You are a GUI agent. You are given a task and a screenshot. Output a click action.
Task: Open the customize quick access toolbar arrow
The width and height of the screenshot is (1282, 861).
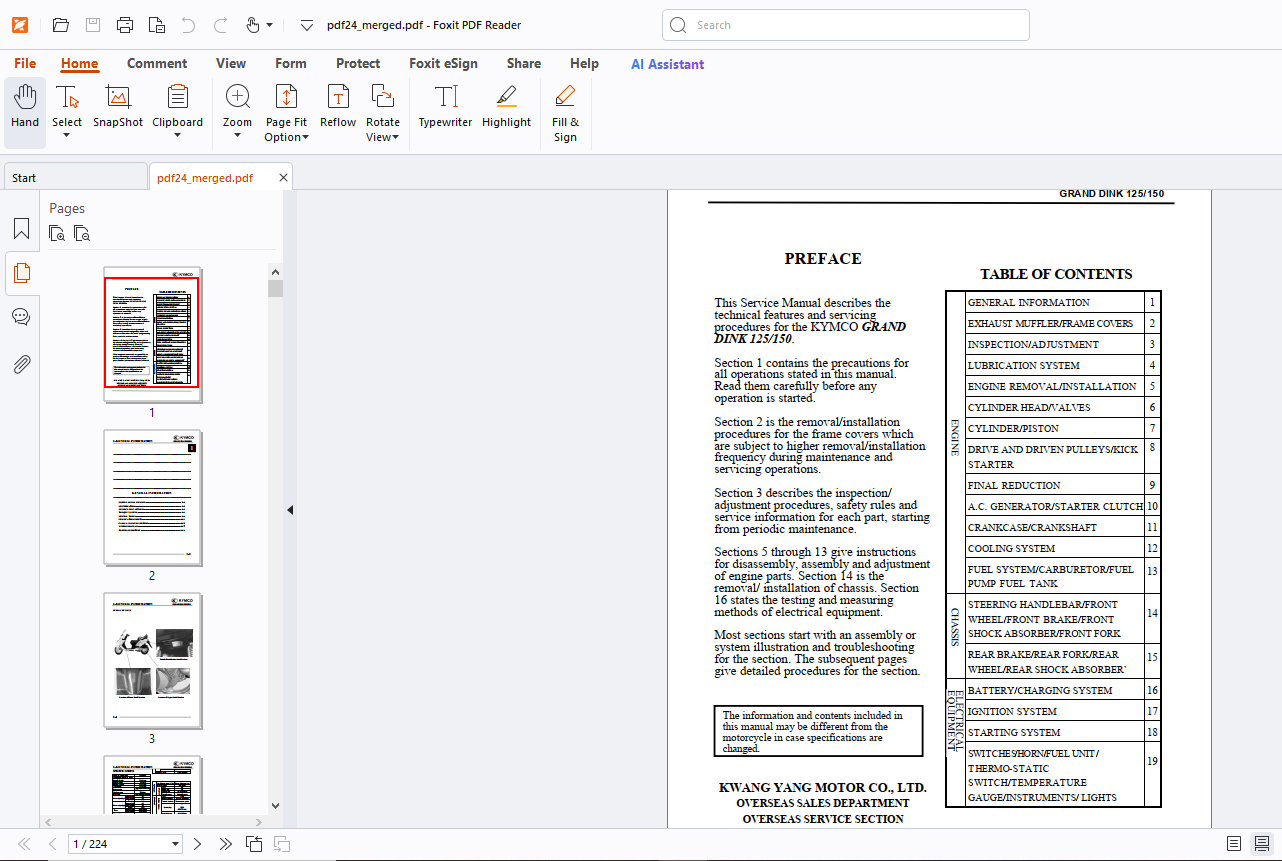click(x=307, y=25)
